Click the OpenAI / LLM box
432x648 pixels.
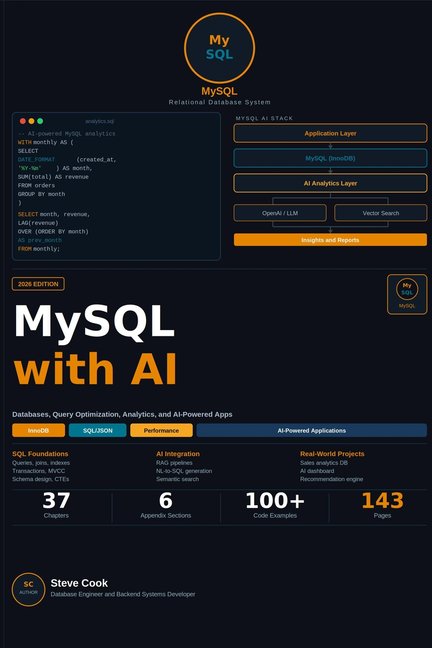coord(280,213)
